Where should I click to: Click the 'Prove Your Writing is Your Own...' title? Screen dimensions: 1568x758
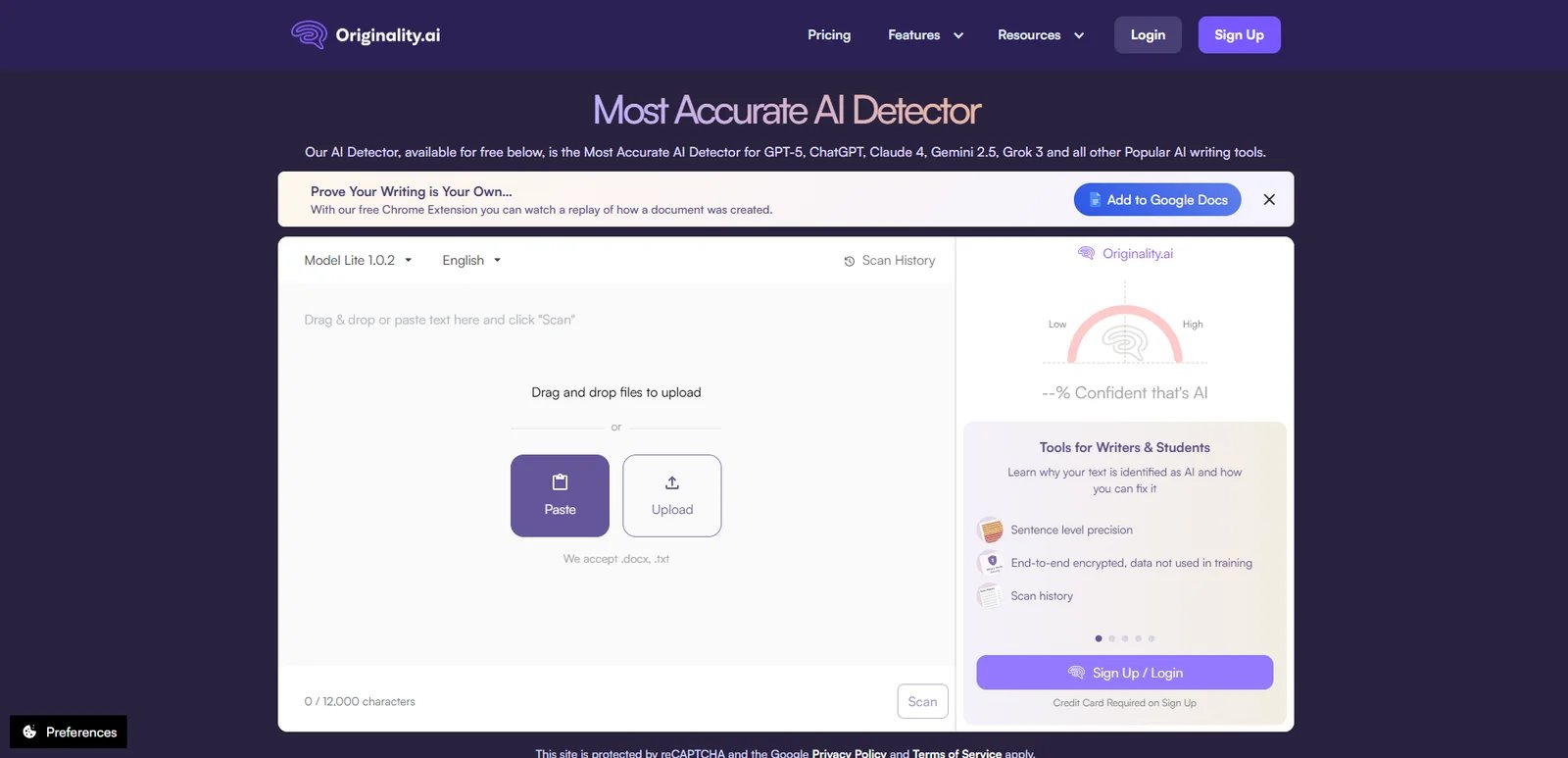tap(412, 192)
